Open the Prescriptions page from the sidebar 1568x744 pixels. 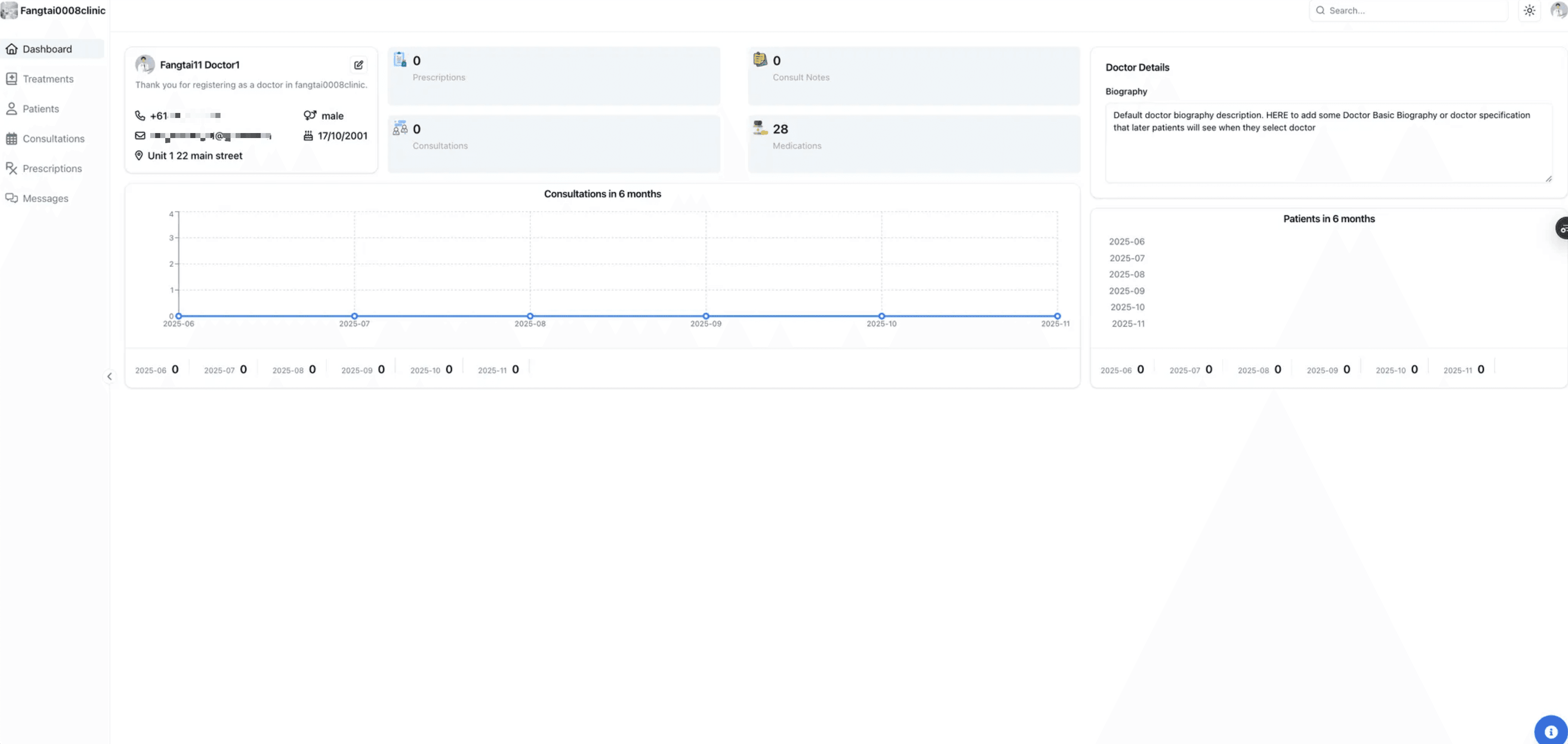[52, 168]
